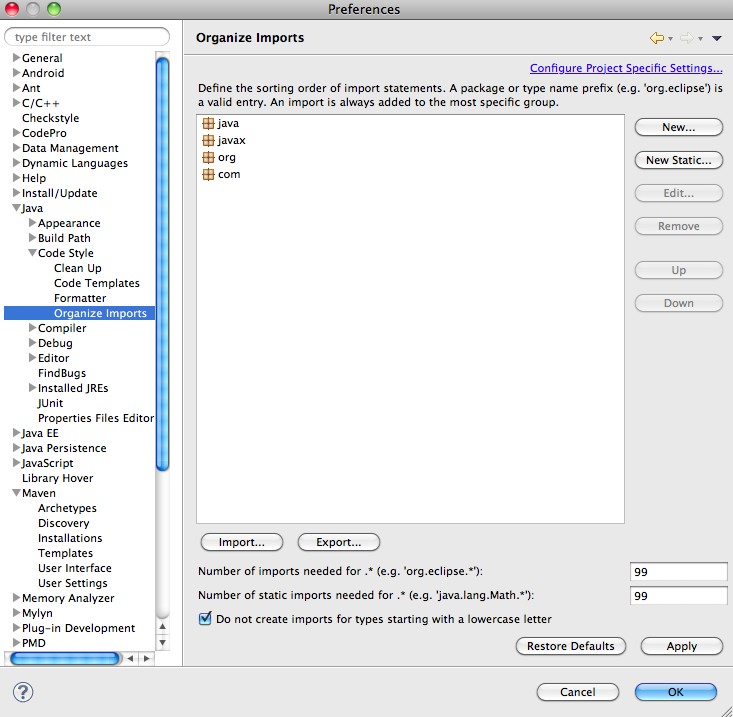
Task: Confirm with the OK button
Action: (x=676, y=692)
